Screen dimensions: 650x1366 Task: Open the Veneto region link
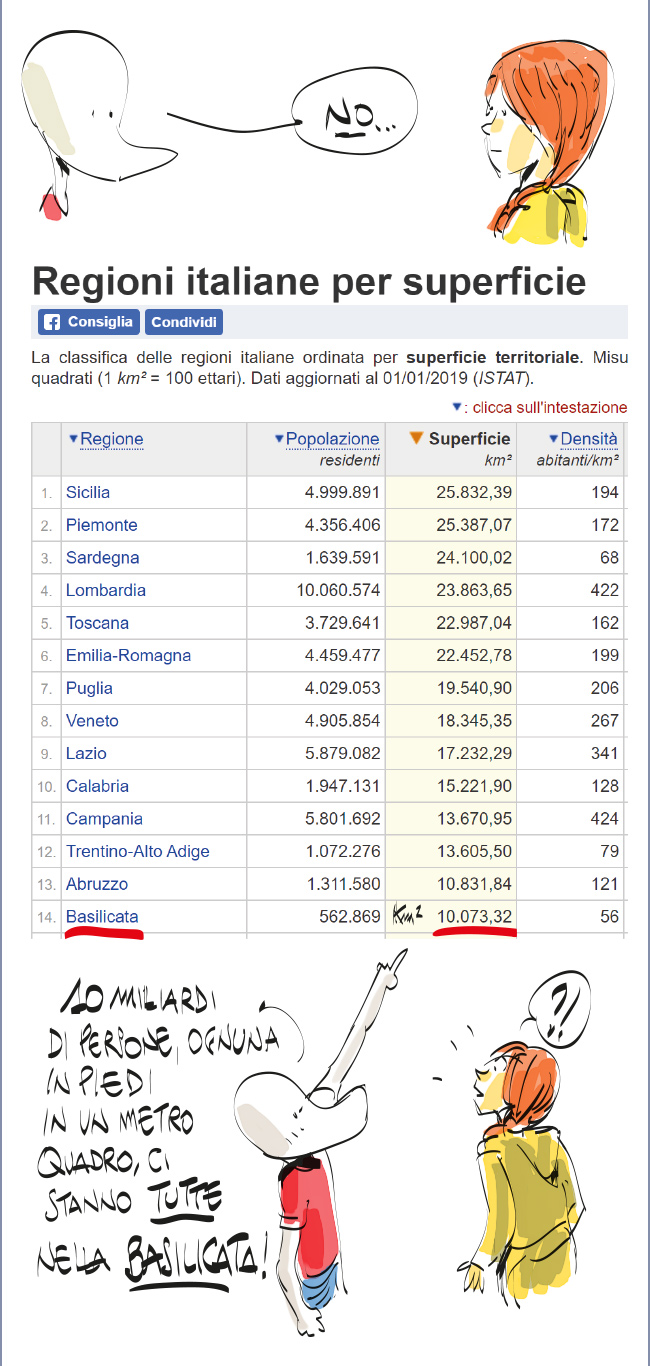92,721
